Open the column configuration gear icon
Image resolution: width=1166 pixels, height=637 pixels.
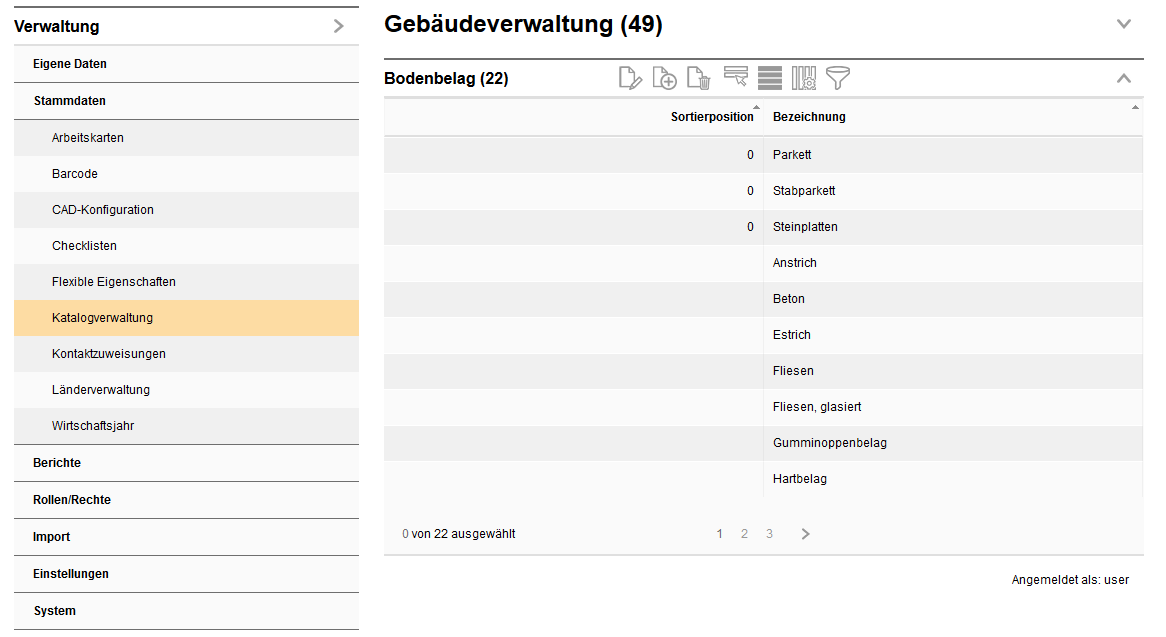pyautogui.click(x=804, y=78)
